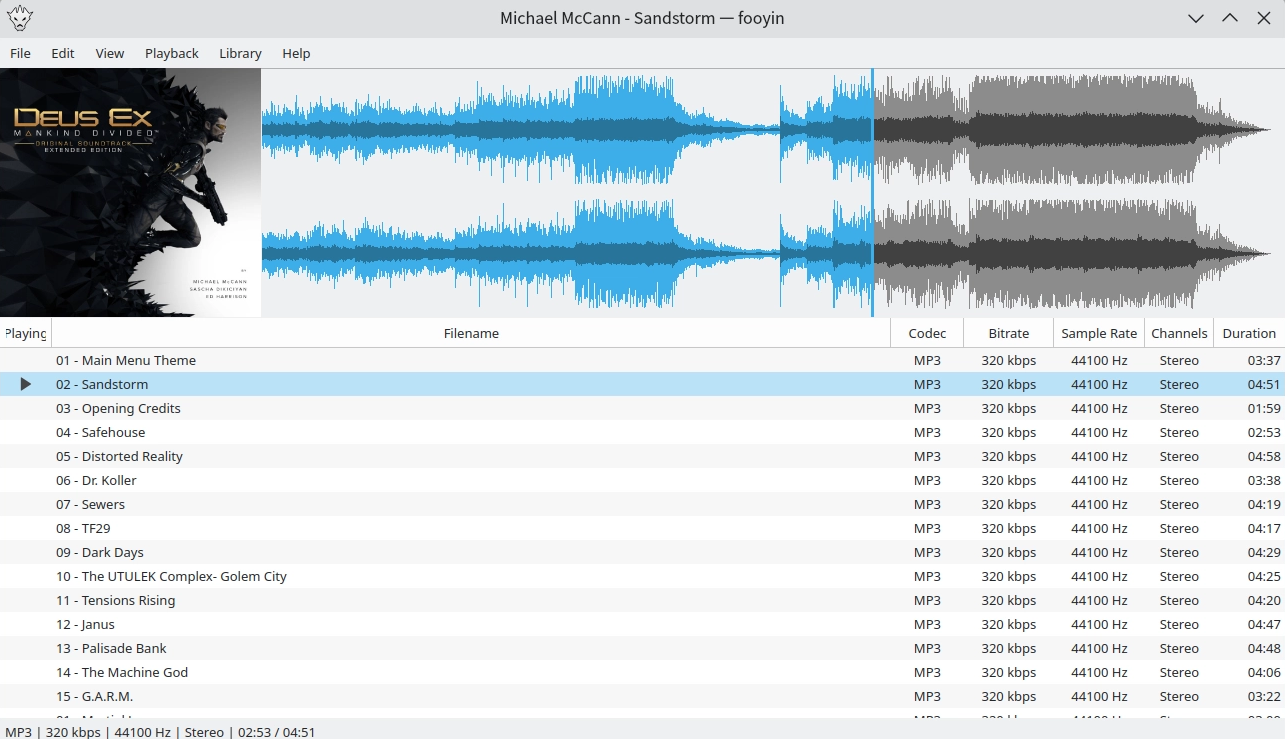Seek in the grey unplayed waveform section

[1070, 193]
